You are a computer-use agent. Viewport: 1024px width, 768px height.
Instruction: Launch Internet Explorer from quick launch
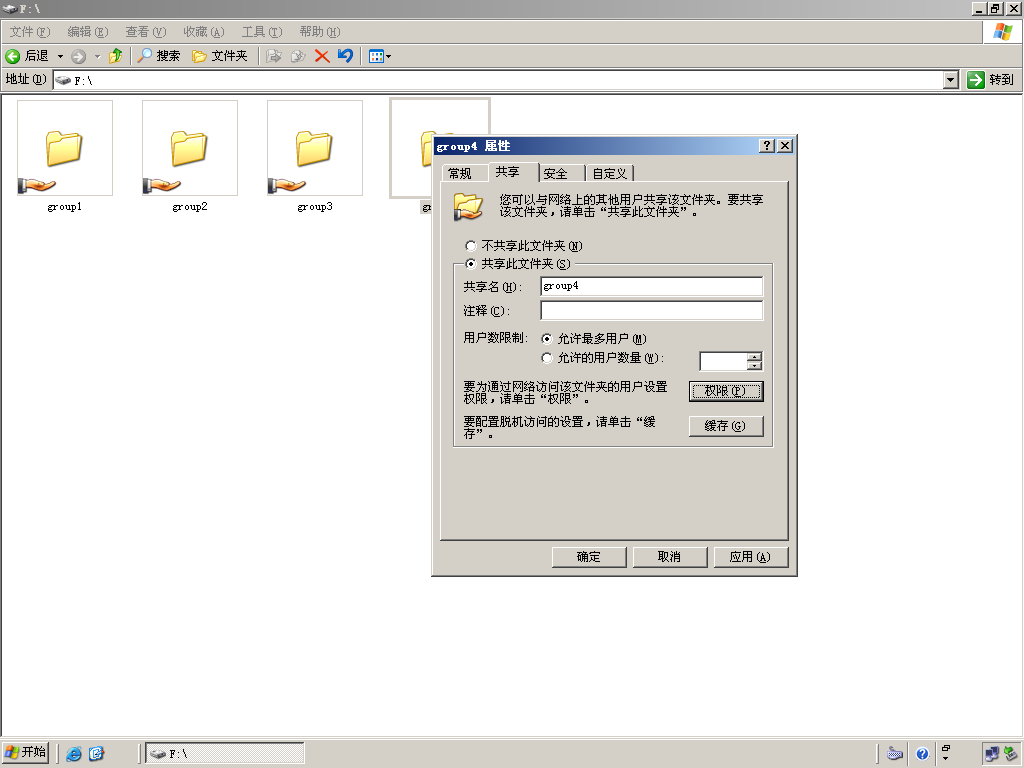(x=74, y=754)
